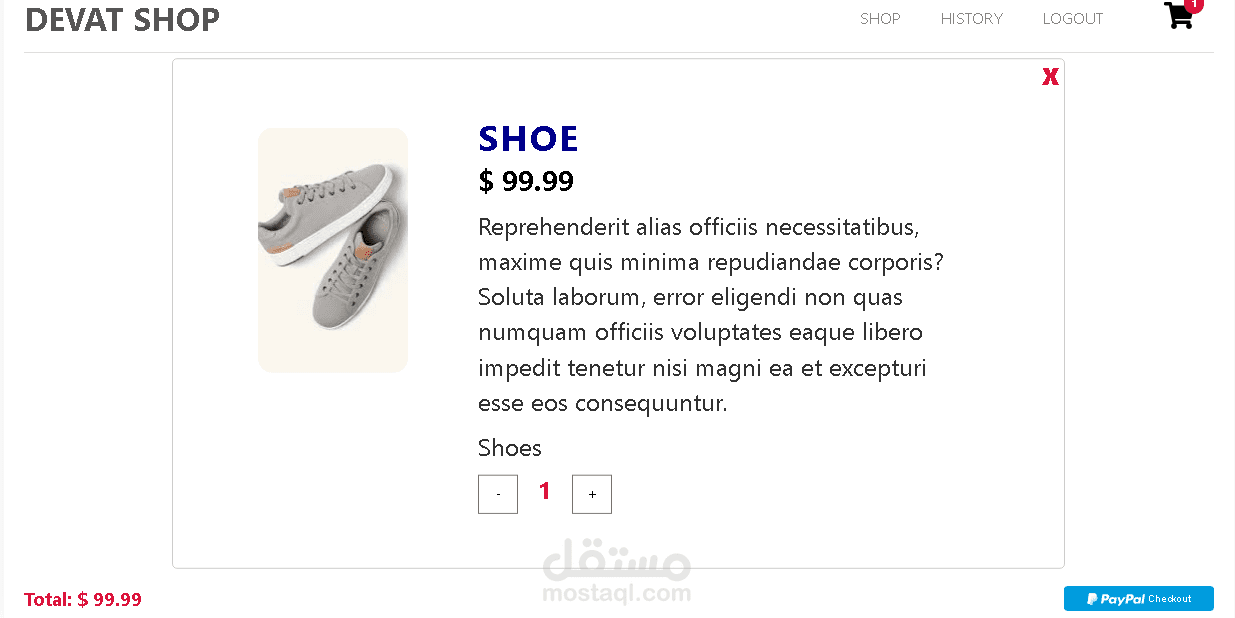Image resolution: width=1235 pixels, height=618 pixels.
Task: Increase shoe quantity with plus button
Action: pos(592,494)
